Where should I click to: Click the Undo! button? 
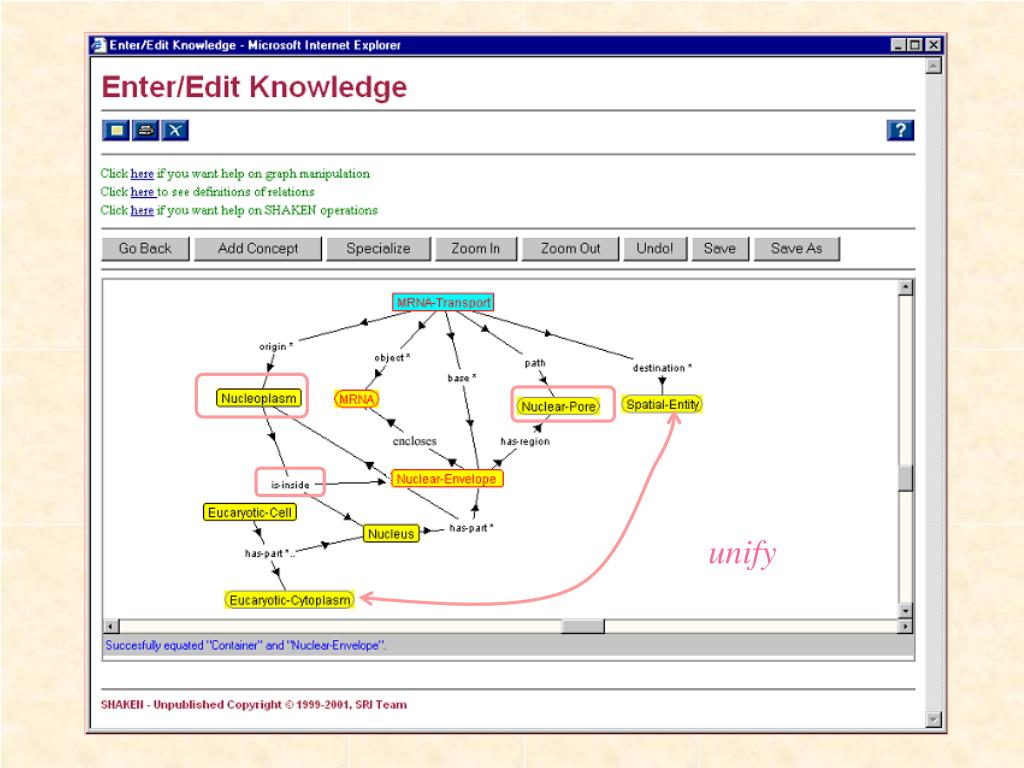click(655, 249)
